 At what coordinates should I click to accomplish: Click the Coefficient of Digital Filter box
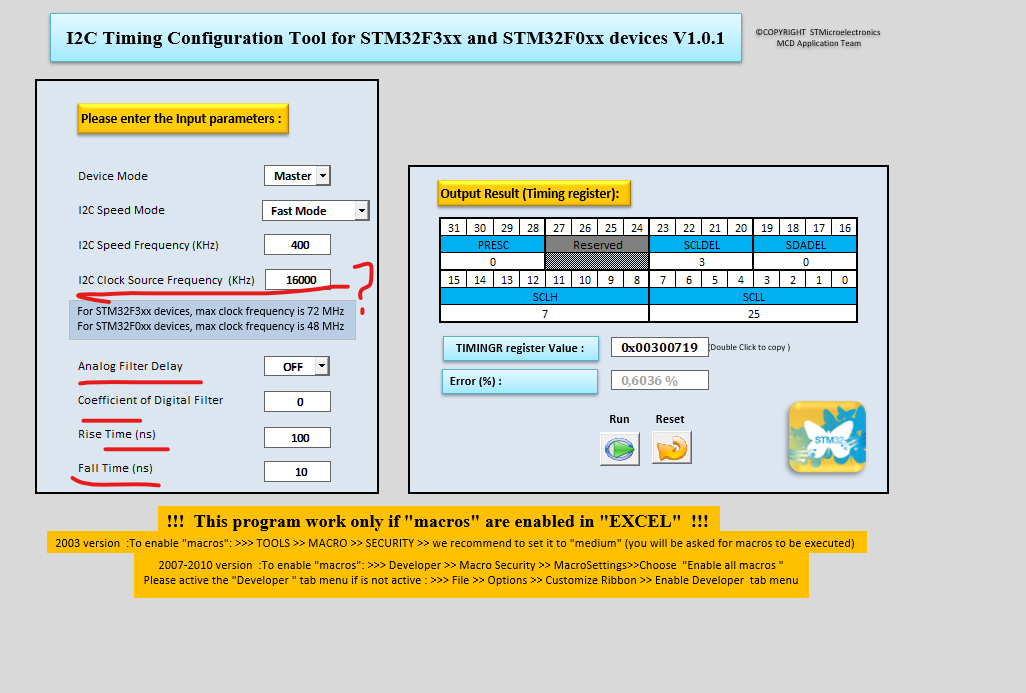point(297,401)
